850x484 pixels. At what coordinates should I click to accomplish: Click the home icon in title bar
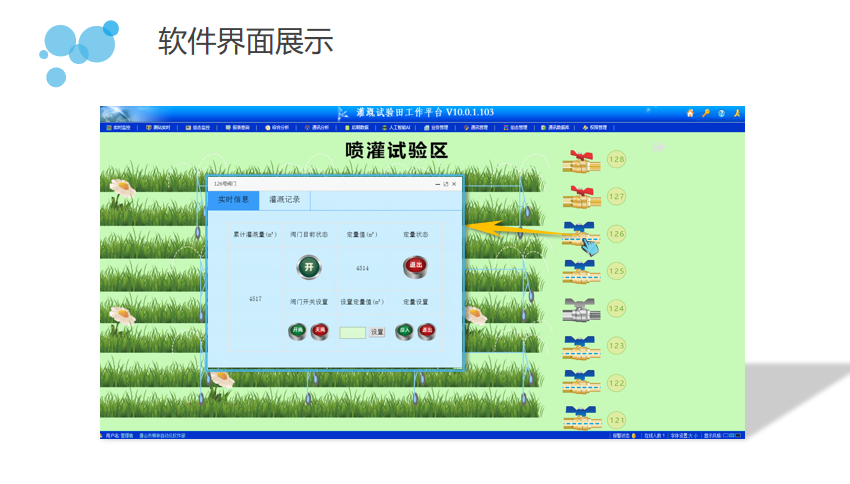[x=690, y=113]
